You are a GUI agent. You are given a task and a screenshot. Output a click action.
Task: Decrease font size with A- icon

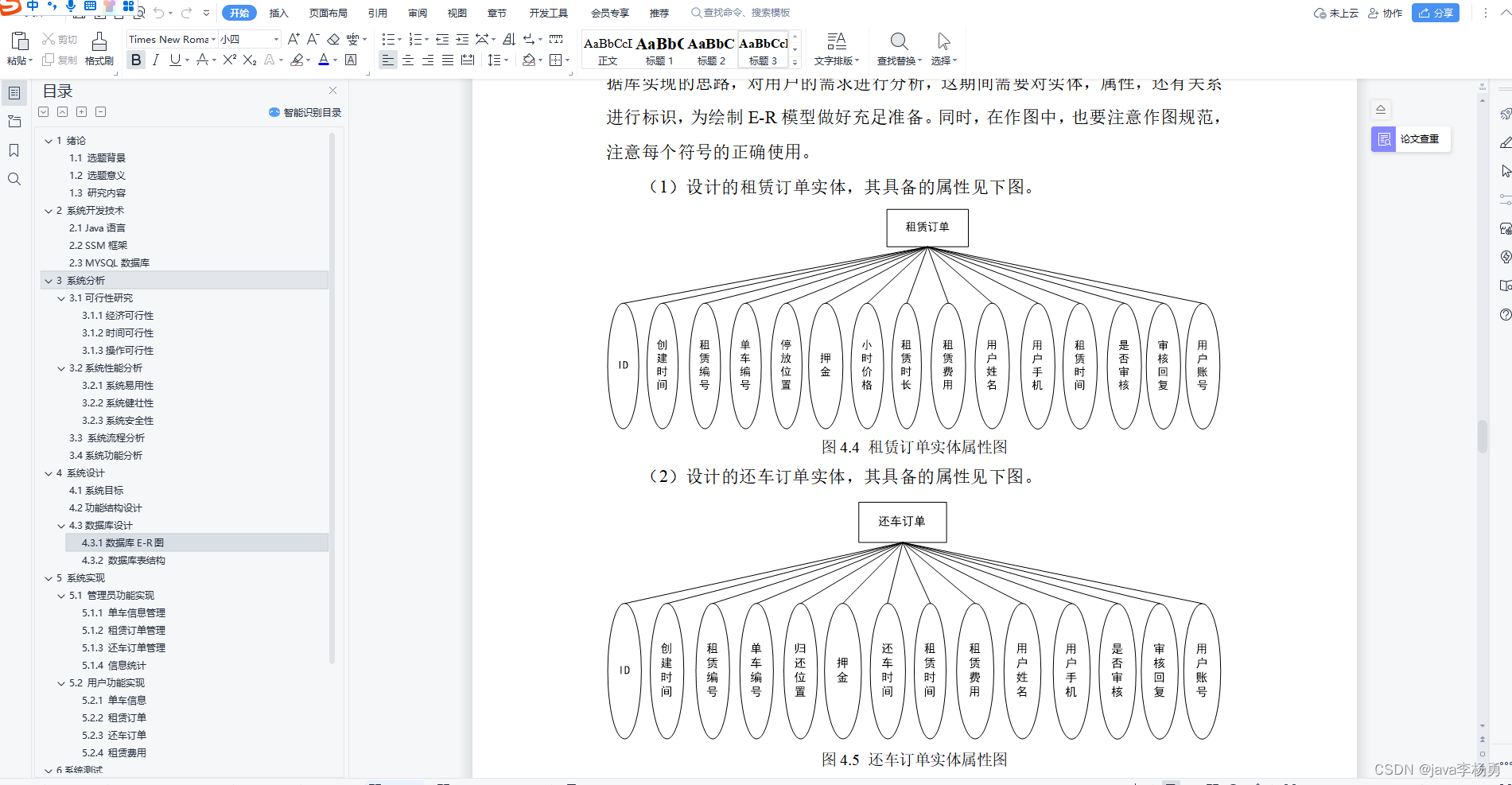[313, 39]
